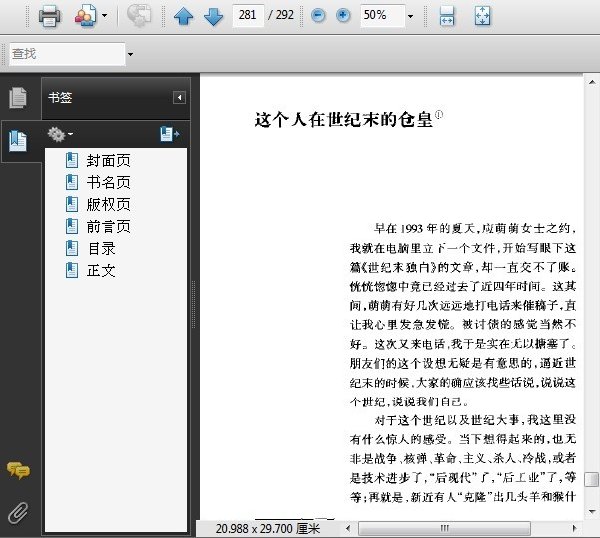The image size is (600, 538).
Task: Zoom out with the minus button
Action: point(318,15)
